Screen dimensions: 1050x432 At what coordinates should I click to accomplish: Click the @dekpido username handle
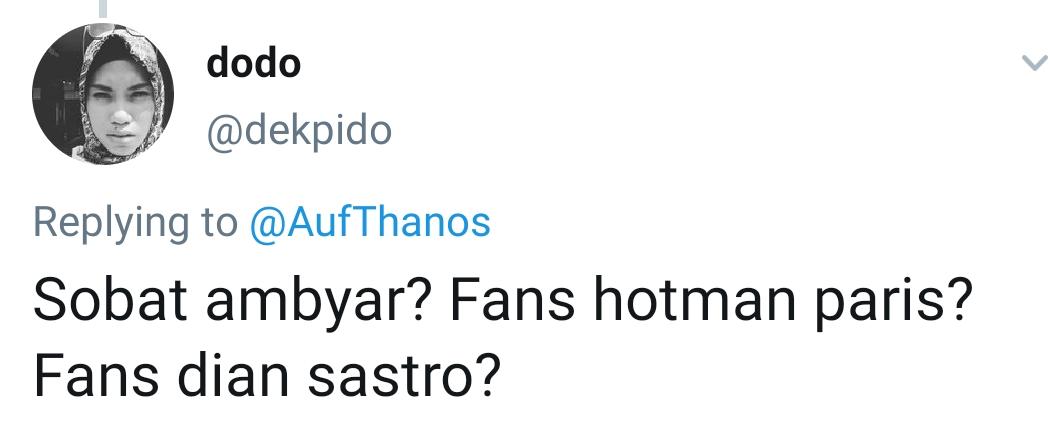(x=299, y=131)
